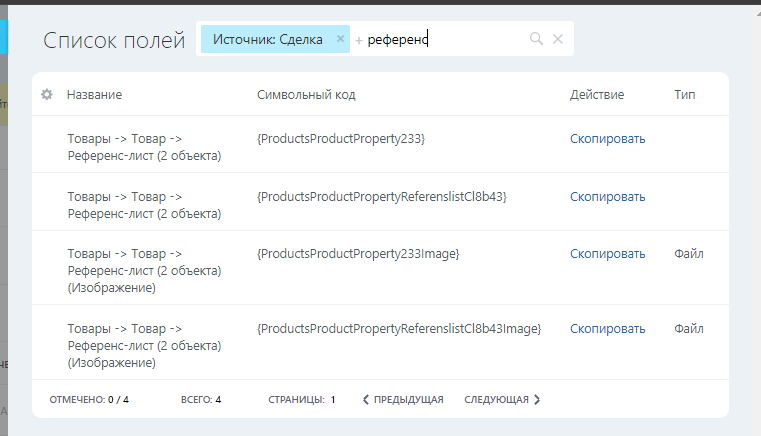Go to 'Следующая' page
761x436 pixels.
click(502, 400)
